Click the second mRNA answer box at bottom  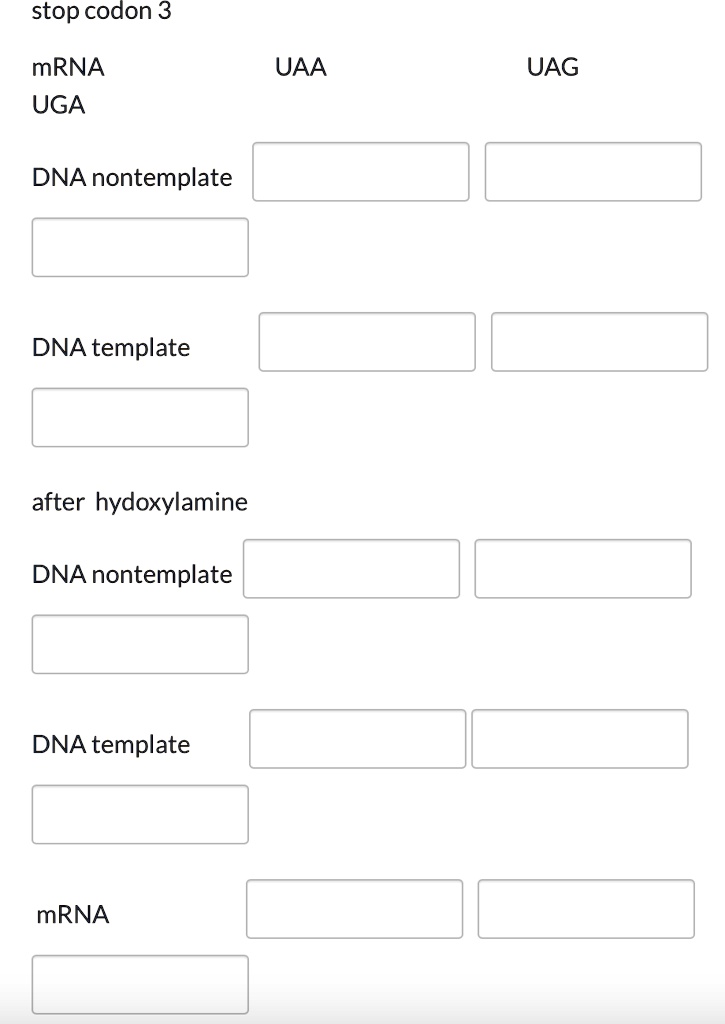[586, 908]
